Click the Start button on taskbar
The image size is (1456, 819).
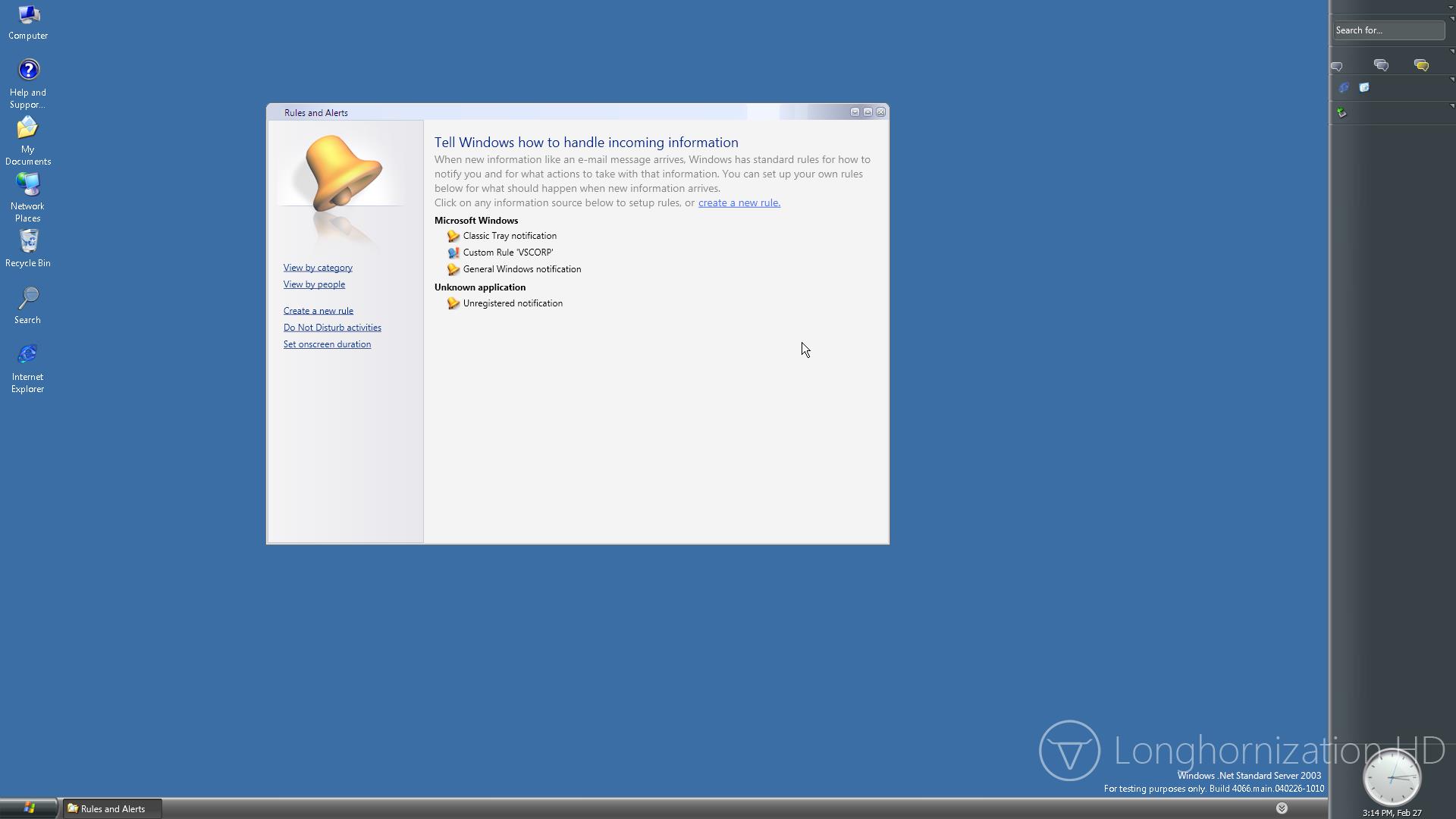click(x=29, y=808)
